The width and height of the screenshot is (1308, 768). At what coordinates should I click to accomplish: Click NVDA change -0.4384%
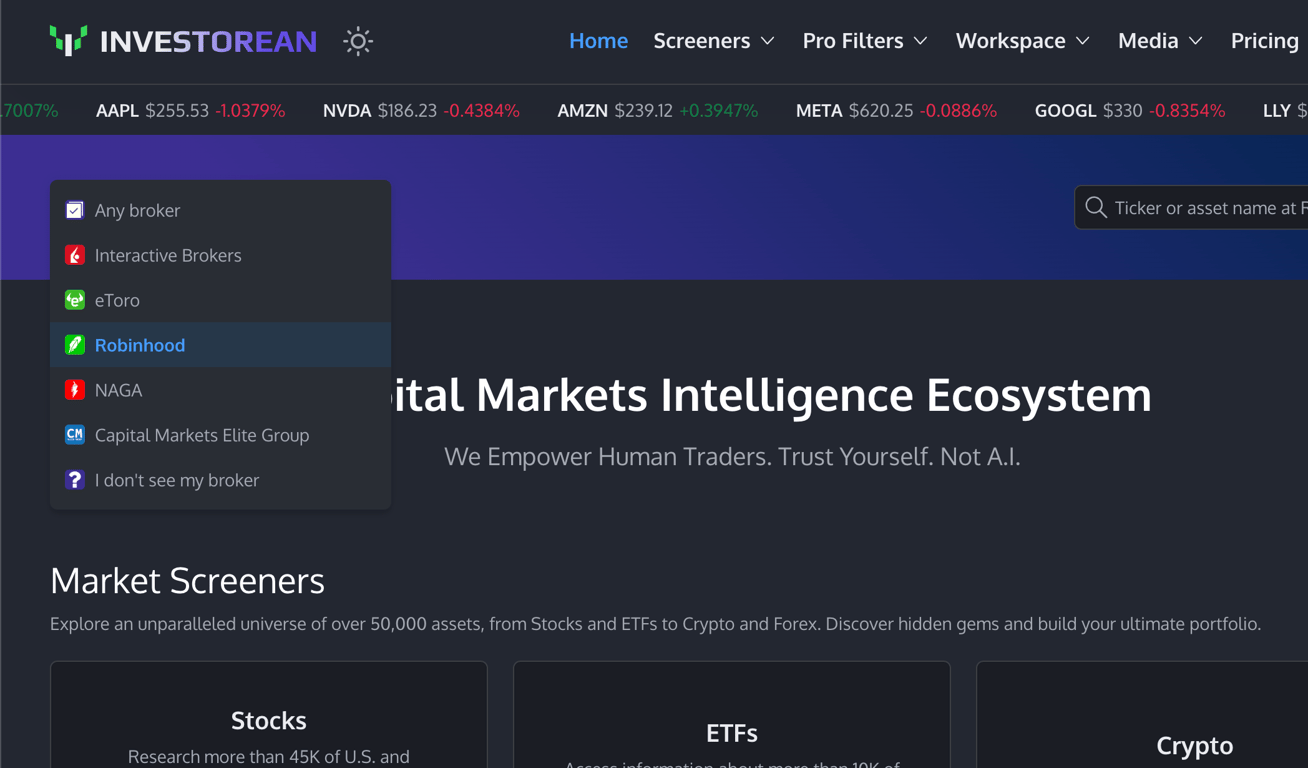[482, 111]
